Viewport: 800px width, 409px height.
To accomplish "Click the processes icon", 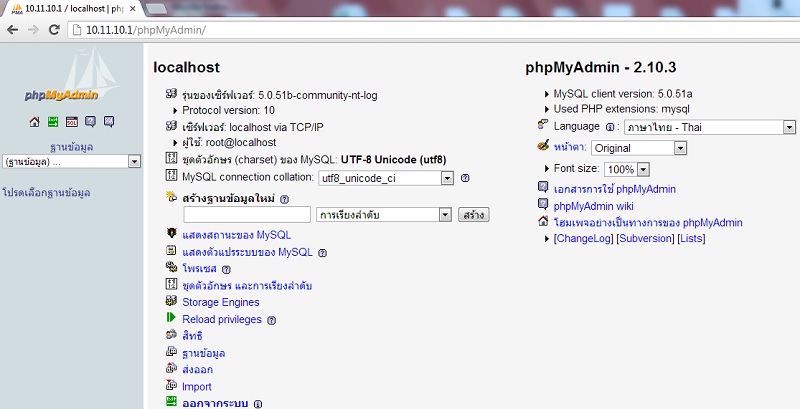I will 171,267.
